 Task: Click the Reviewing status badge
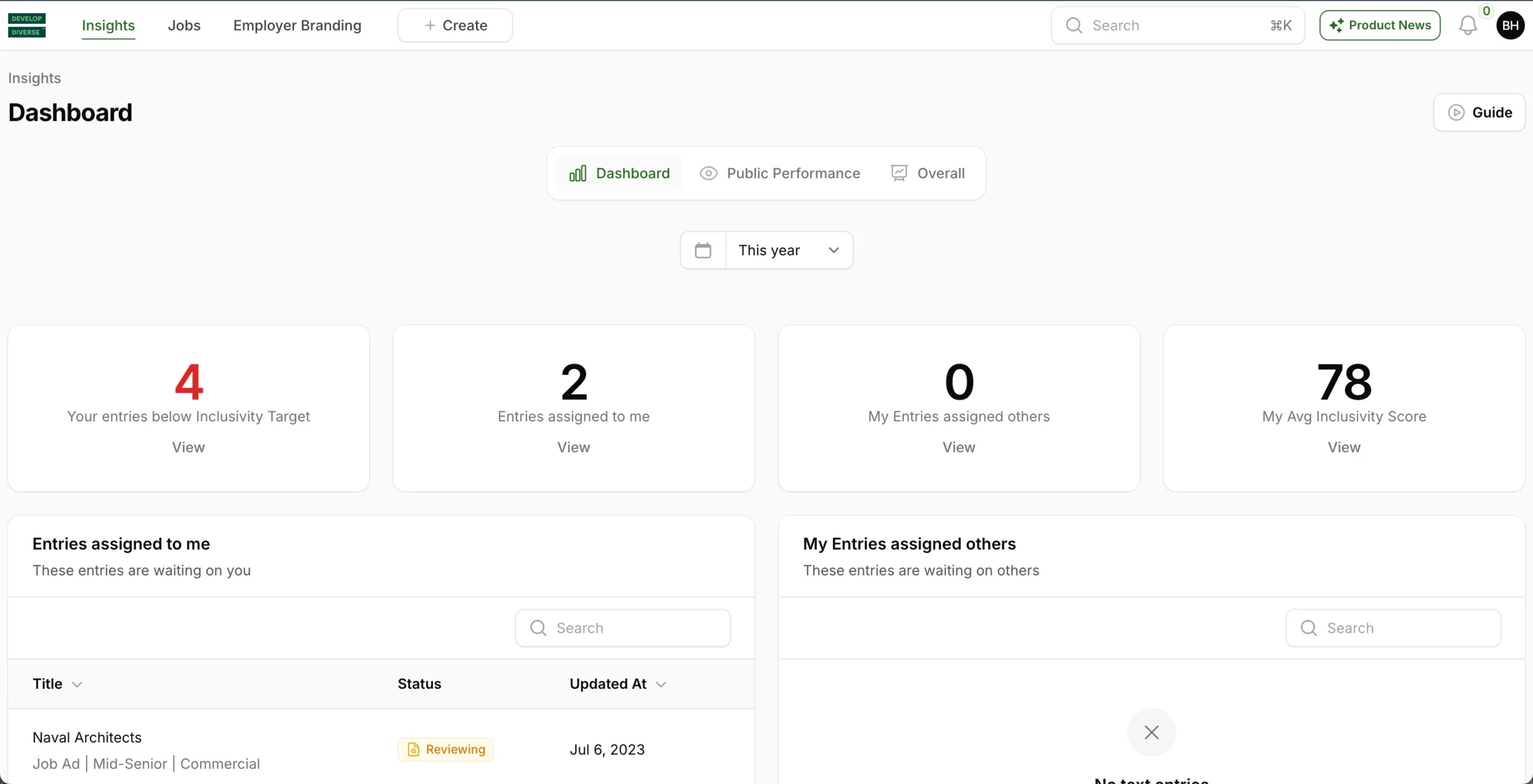446,749
